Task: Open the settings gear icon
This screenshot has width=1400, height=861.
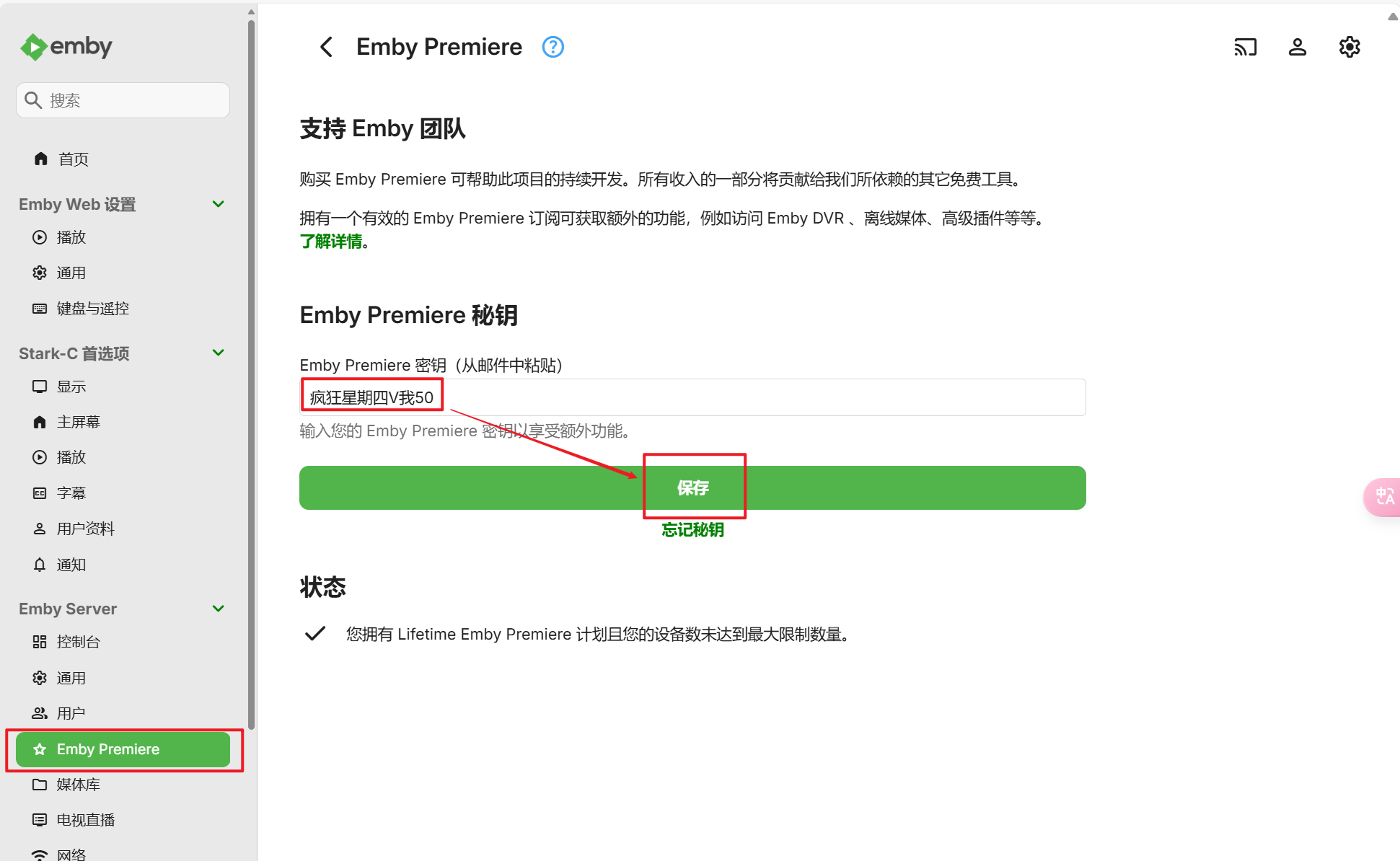Action: (1350, 47)
